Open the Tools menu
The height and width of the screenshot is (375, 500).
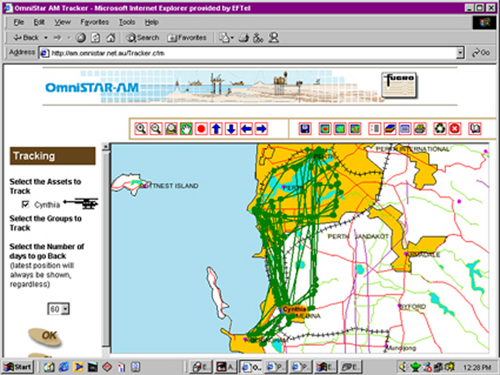pos(127,22)
